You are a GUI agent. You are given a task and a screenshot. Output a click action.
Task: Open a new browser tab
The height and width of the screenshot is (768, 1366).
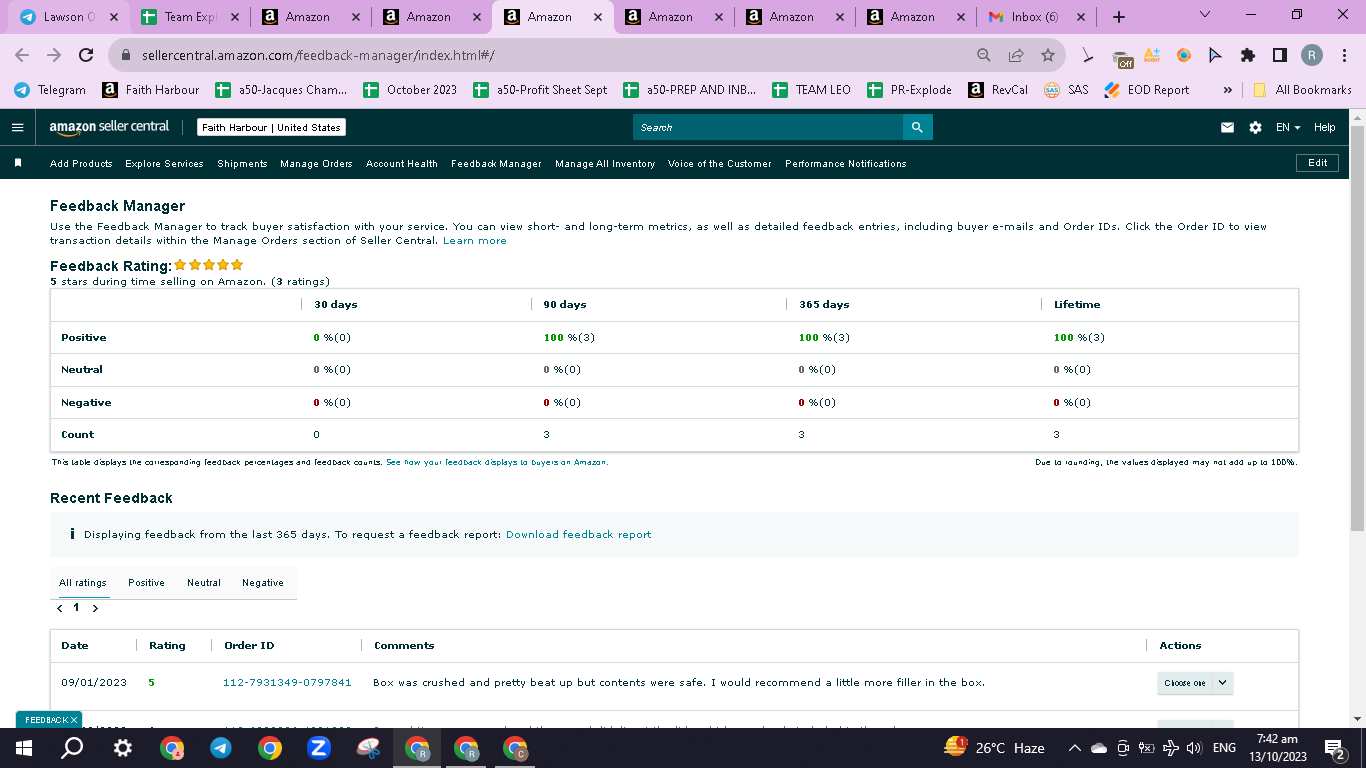pos(1119,17)
